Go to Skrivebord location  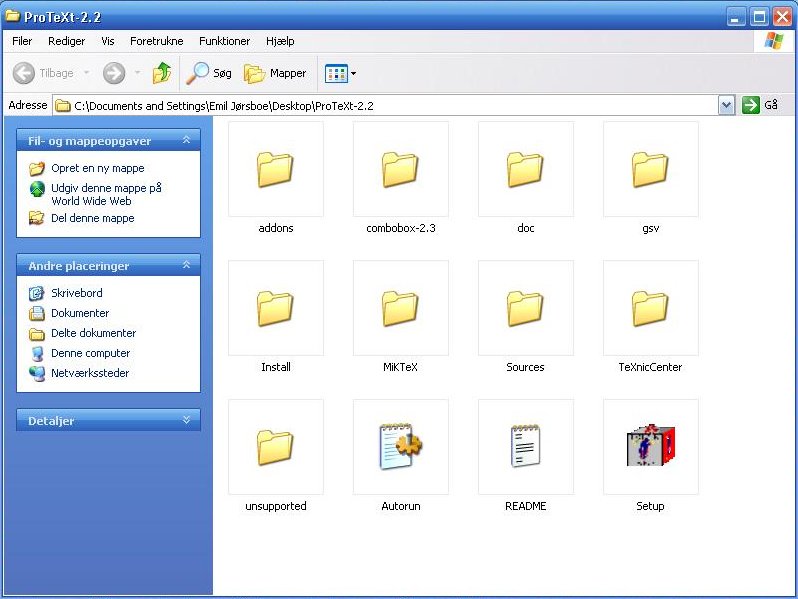coord(77,293)
